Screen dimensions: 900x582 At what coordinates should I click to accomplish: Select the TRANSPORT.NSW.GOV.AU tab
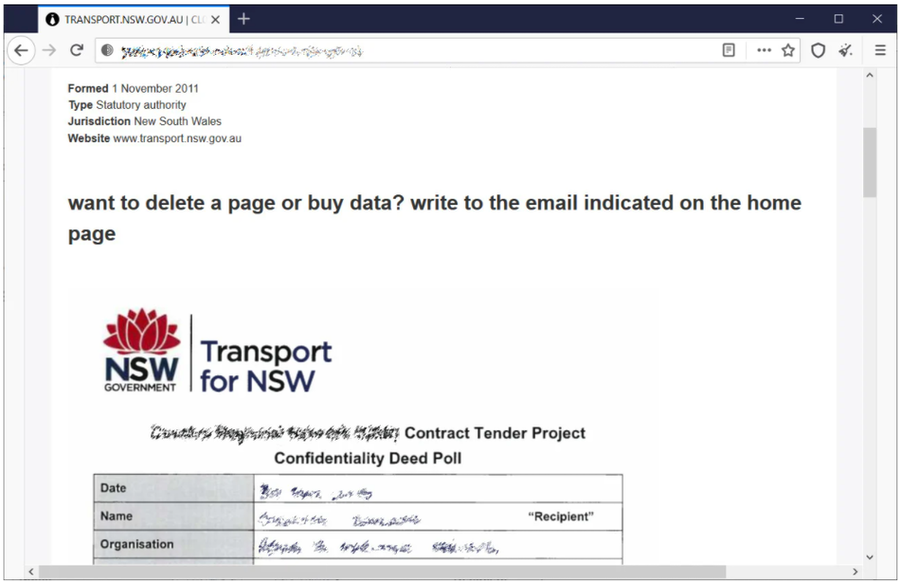[134, 20]
